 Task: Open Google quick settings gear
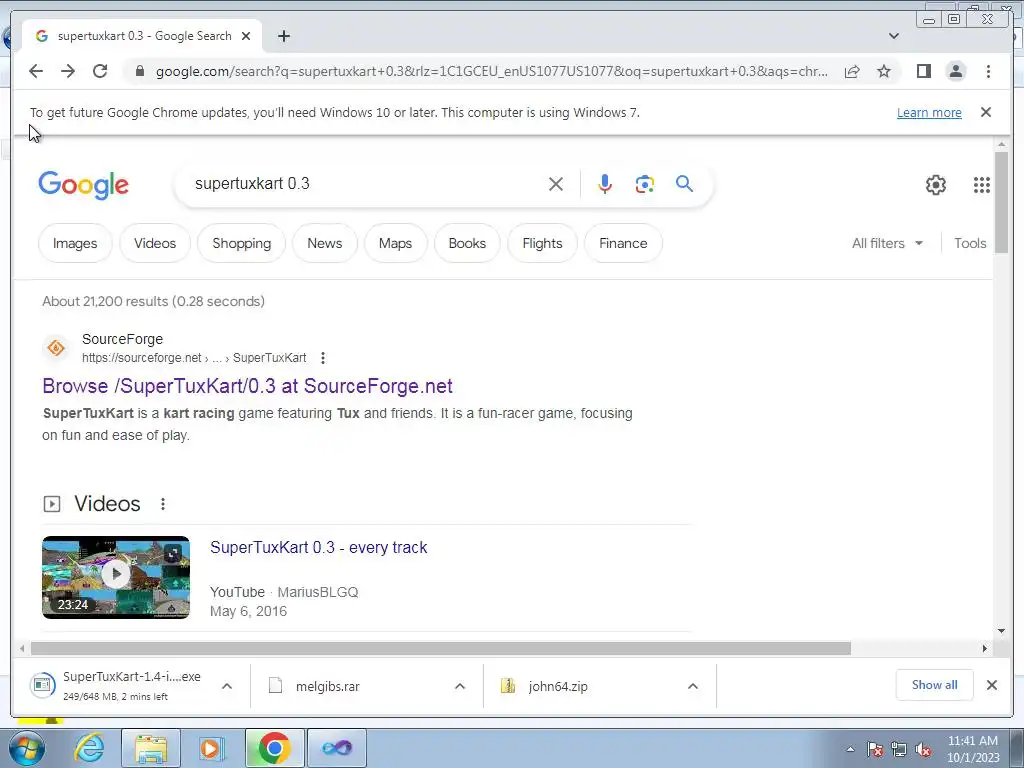tap(935, 185)
